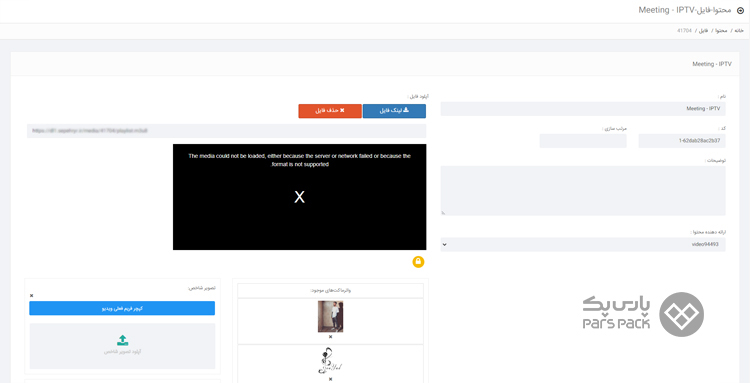Select the music-note logo watermark thumbnail
Viewport: 750px width, 383px height.
(331, 361)
